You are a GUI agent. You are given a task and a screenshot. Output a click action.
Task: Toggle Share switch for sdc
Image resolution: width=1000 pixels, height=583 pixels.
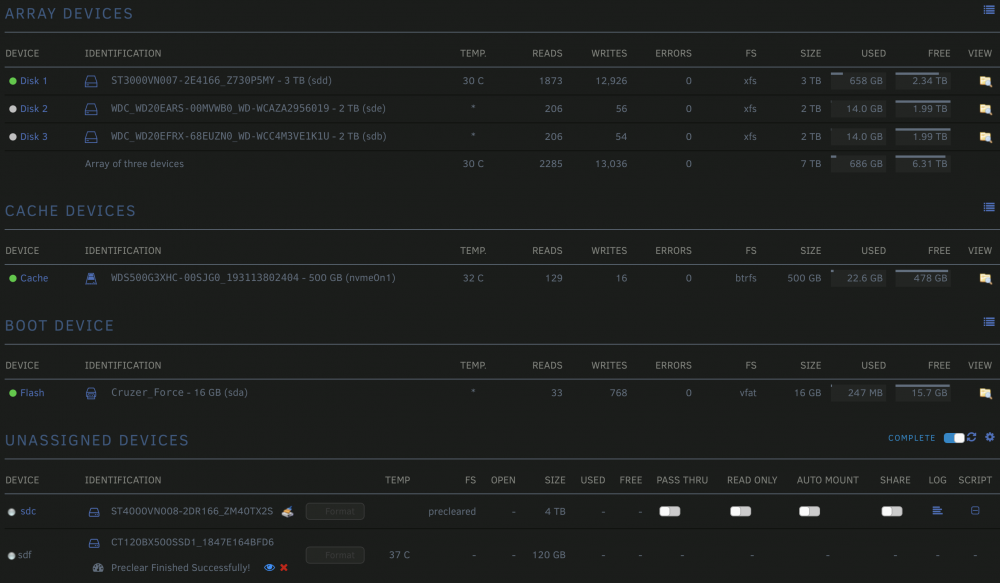click(892, 512)
